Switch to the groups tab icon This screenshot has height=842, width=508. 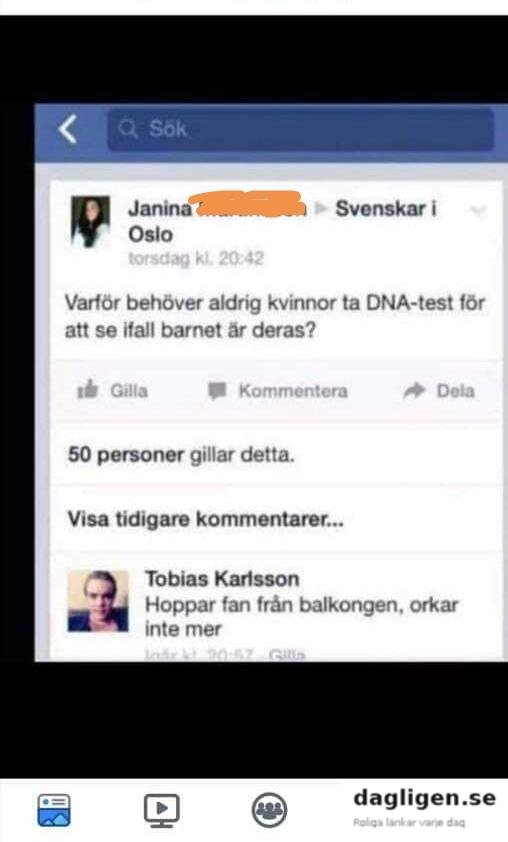269,810
